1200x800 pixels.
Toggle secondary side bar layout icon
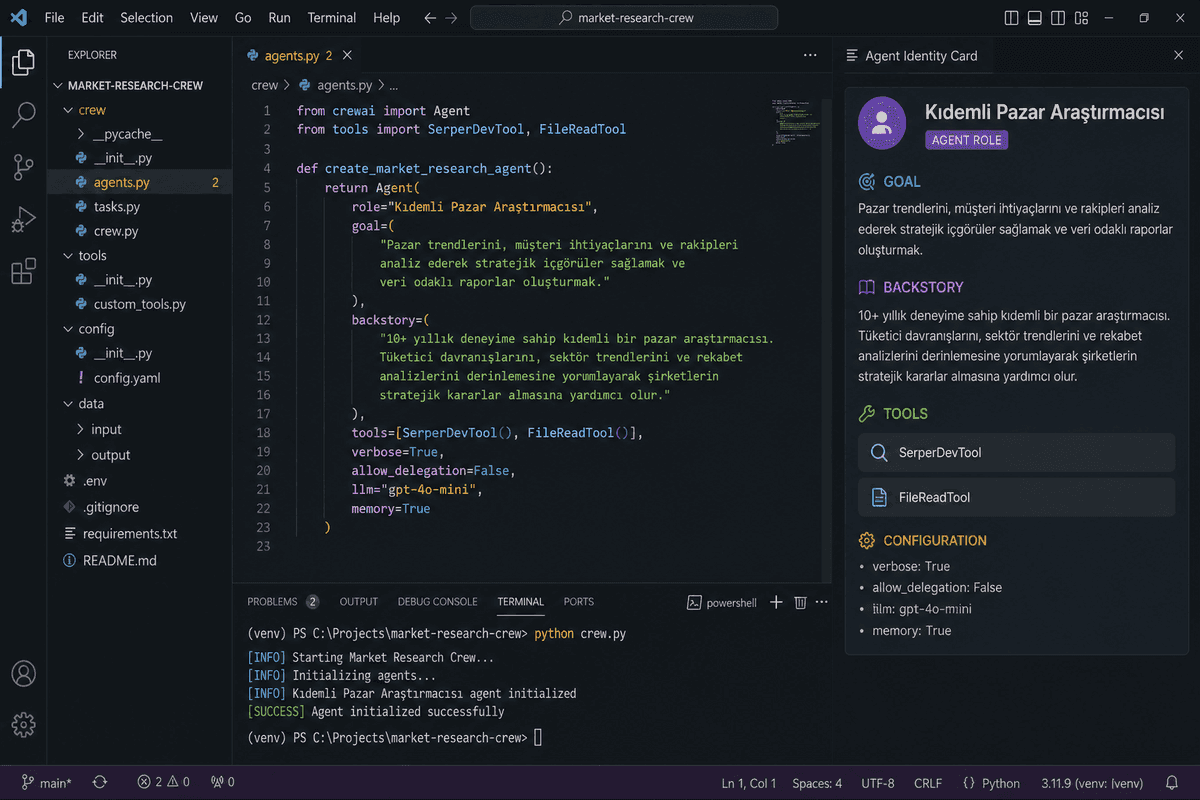1057,18
